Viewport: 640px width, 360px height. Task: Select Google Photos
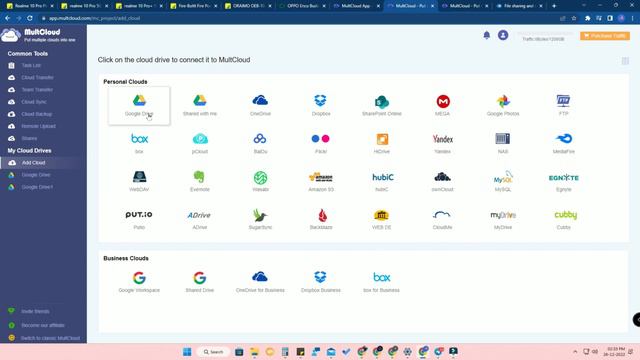pos(503,105)
